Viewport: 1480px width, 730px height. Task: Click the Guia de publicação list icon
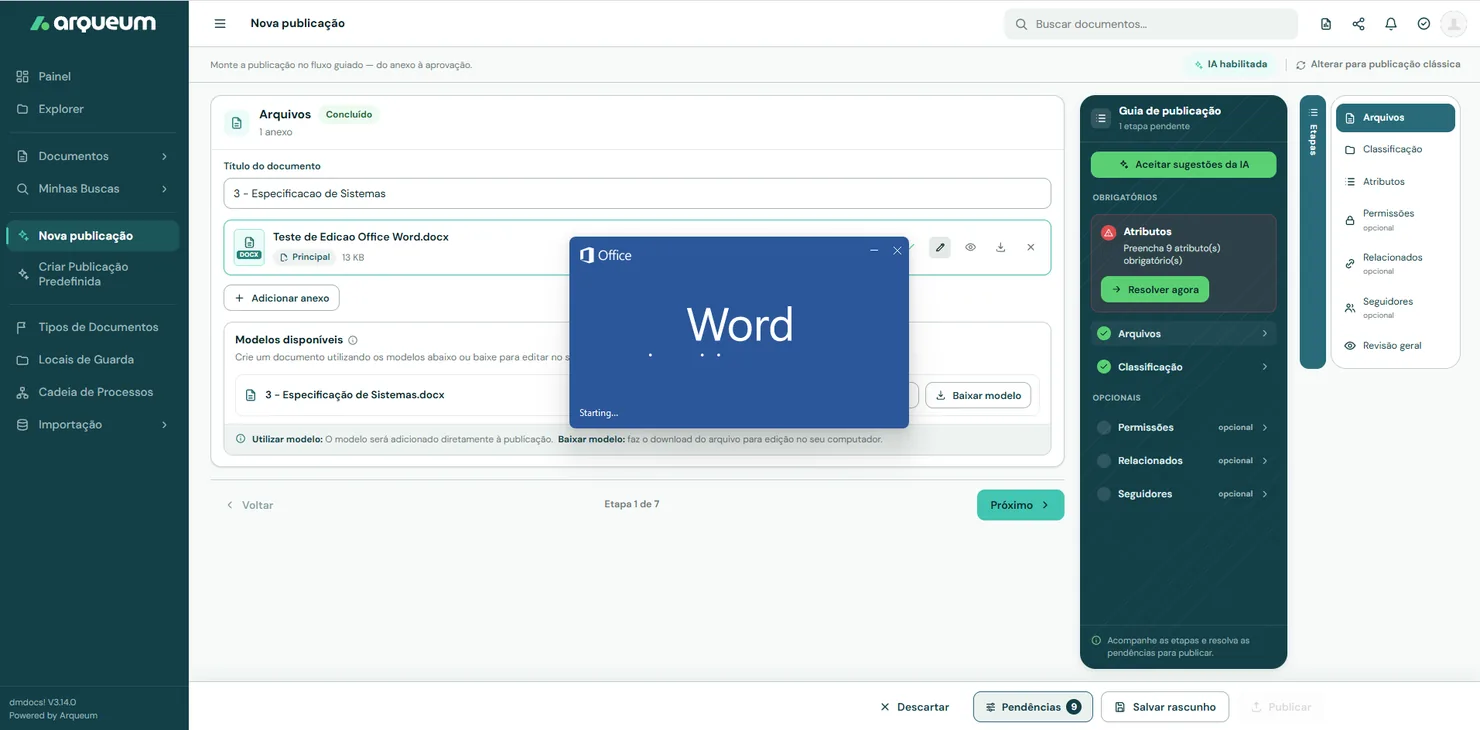tap(1101, 118)
